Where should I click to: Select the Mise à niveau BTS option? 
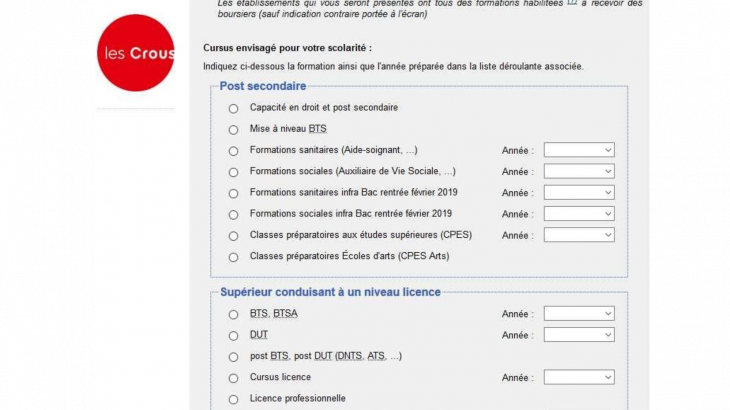233,129
